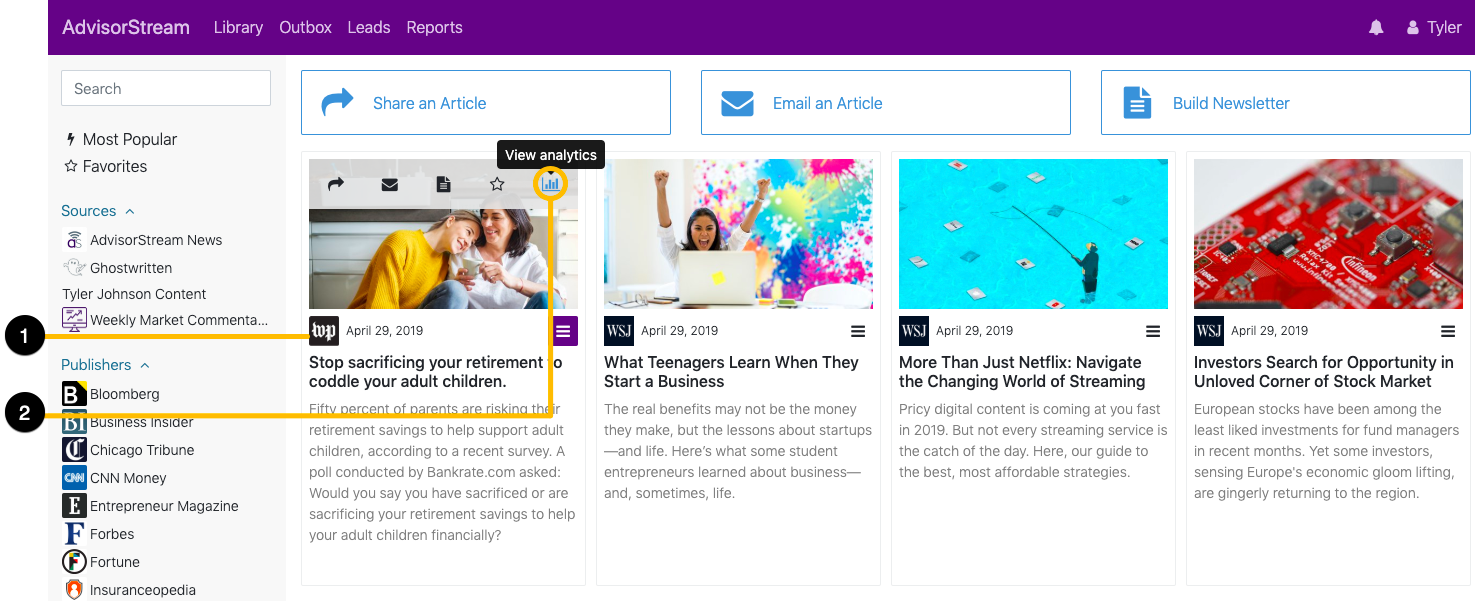This screenshot has width=1475, height=601.
Task: Show Favorites articles
Action: (106, 166)
